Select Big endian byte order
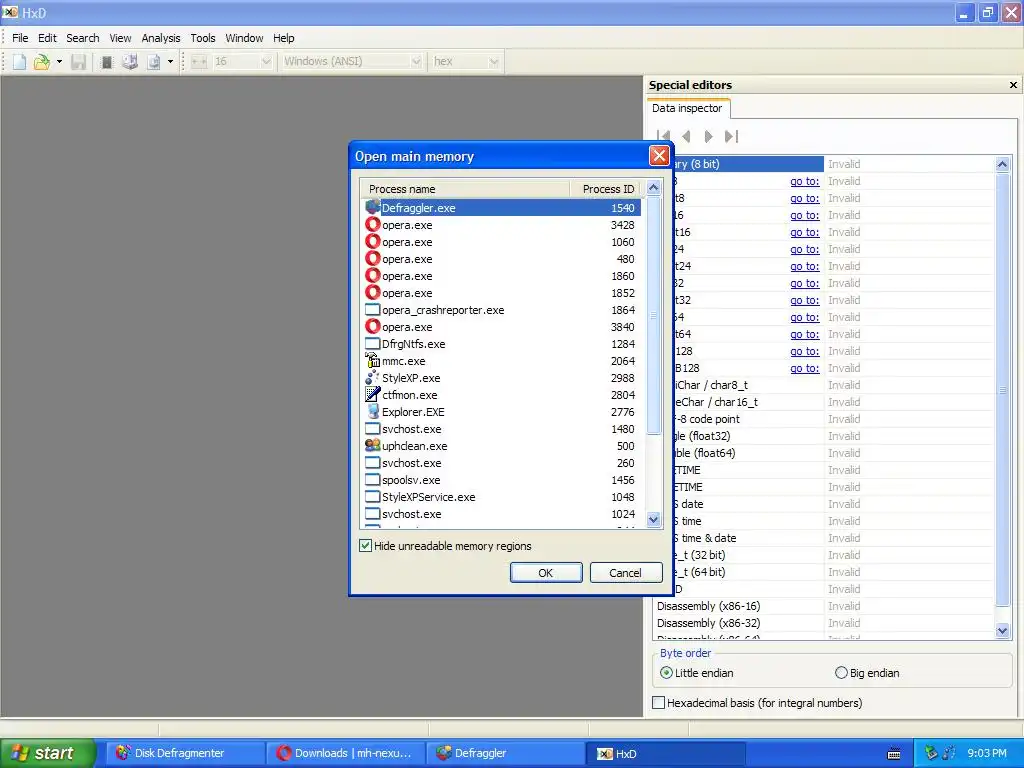 pyautogui.click(x=841, y=673)
